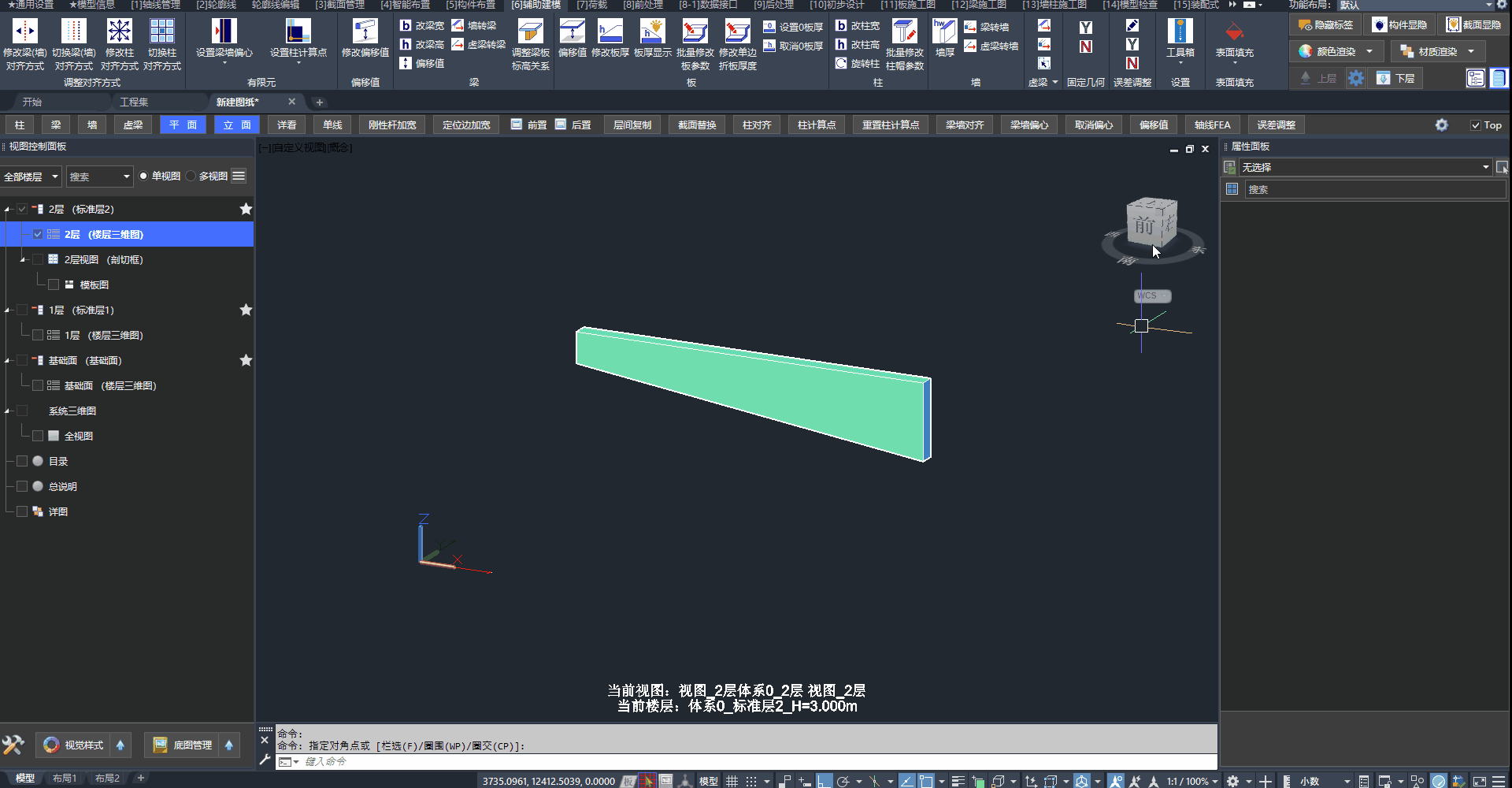Click the 设置梁墙偏心 ribbon icon

(x=224, y=32)
